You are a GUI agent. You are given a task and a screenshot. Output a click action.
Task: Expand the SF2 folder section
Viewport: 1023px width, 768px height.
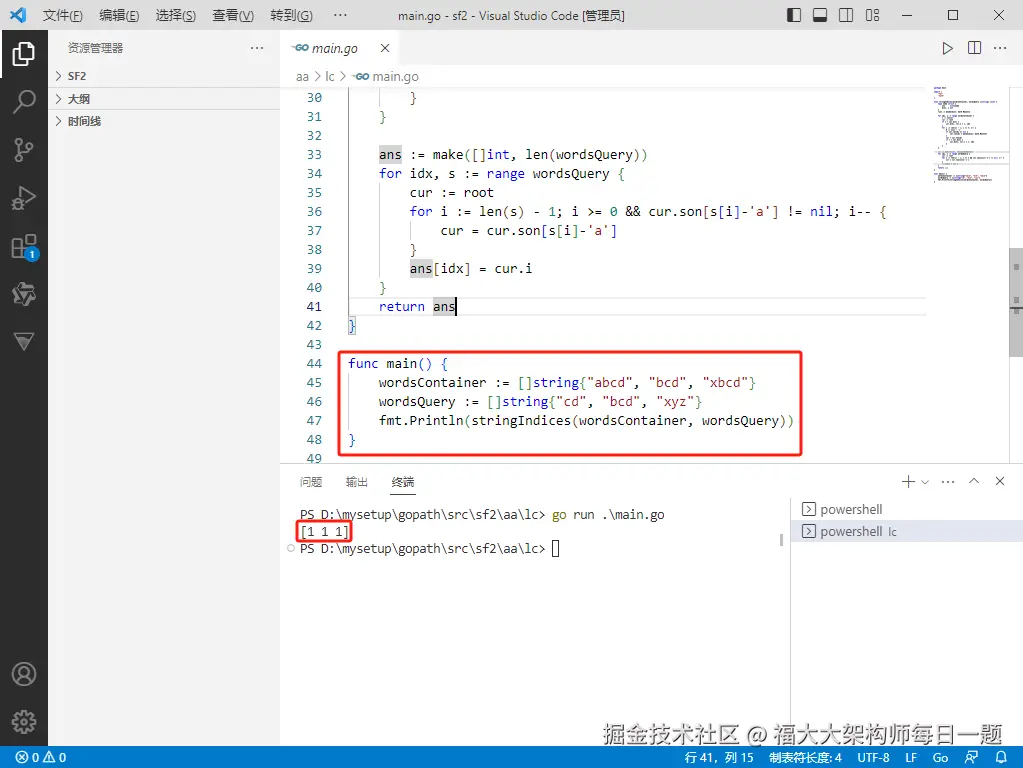pyautogui.click(x=164, y=76)
